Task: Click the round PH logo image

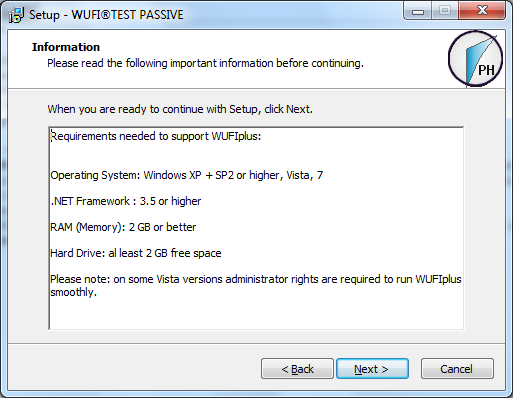Action: click(475, 59)
